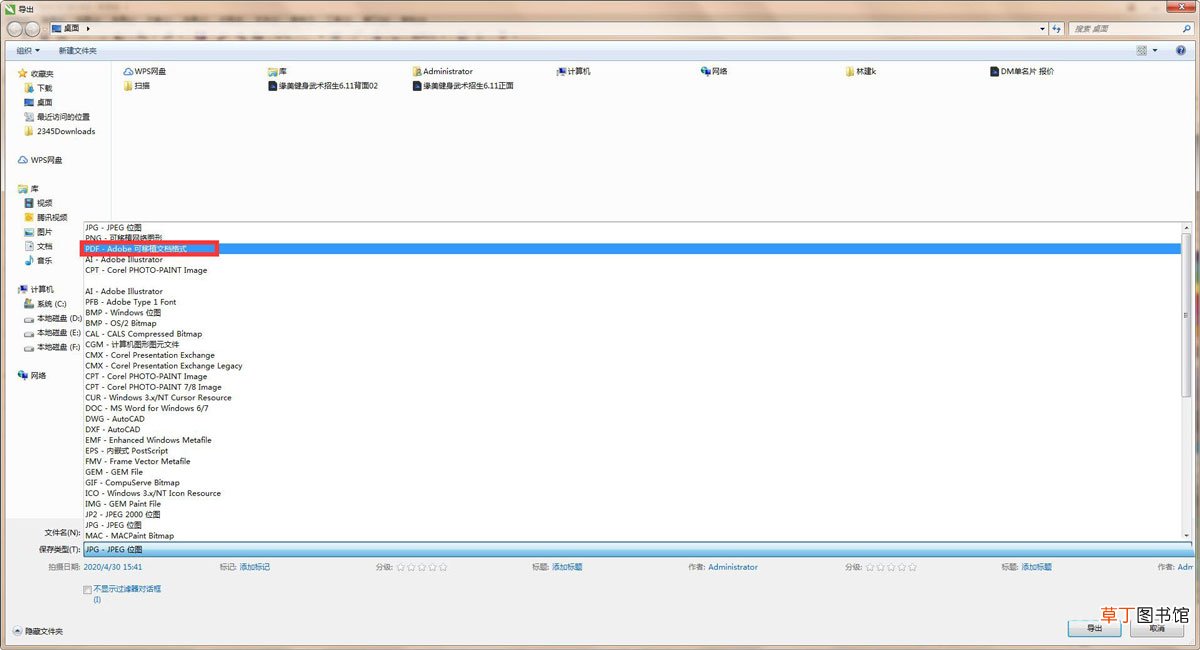Choose CUR - Windows 3.x/NT Cursor Resource
The image size is (1200, 650).
pos(631,398)
